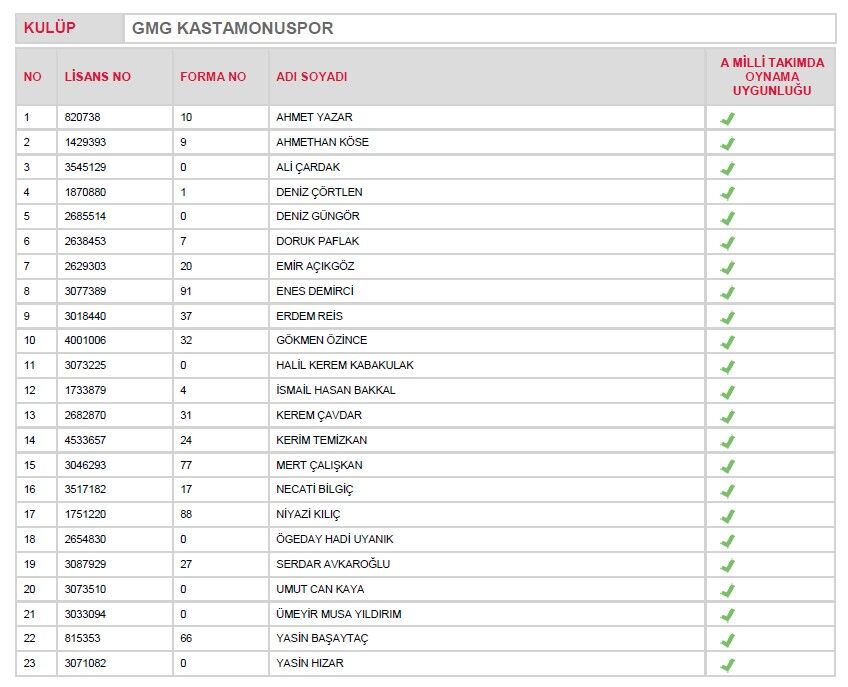Select the name AHMETHAN KÖSE
The height and width of the screenshot is (687, 848).
(322, 142)
